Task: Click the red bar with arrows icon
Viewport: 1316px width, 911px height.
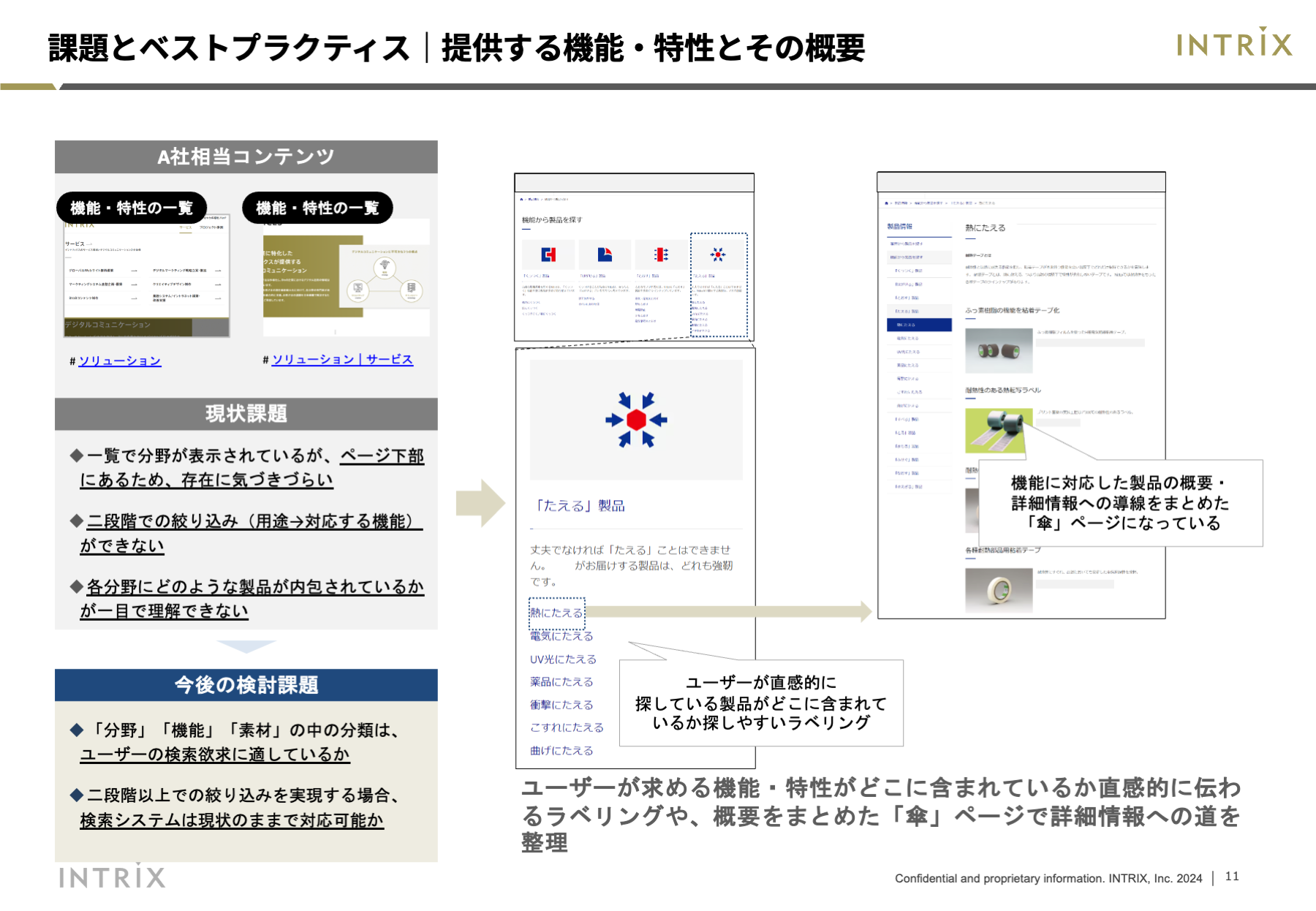Action: pos(662,254)
